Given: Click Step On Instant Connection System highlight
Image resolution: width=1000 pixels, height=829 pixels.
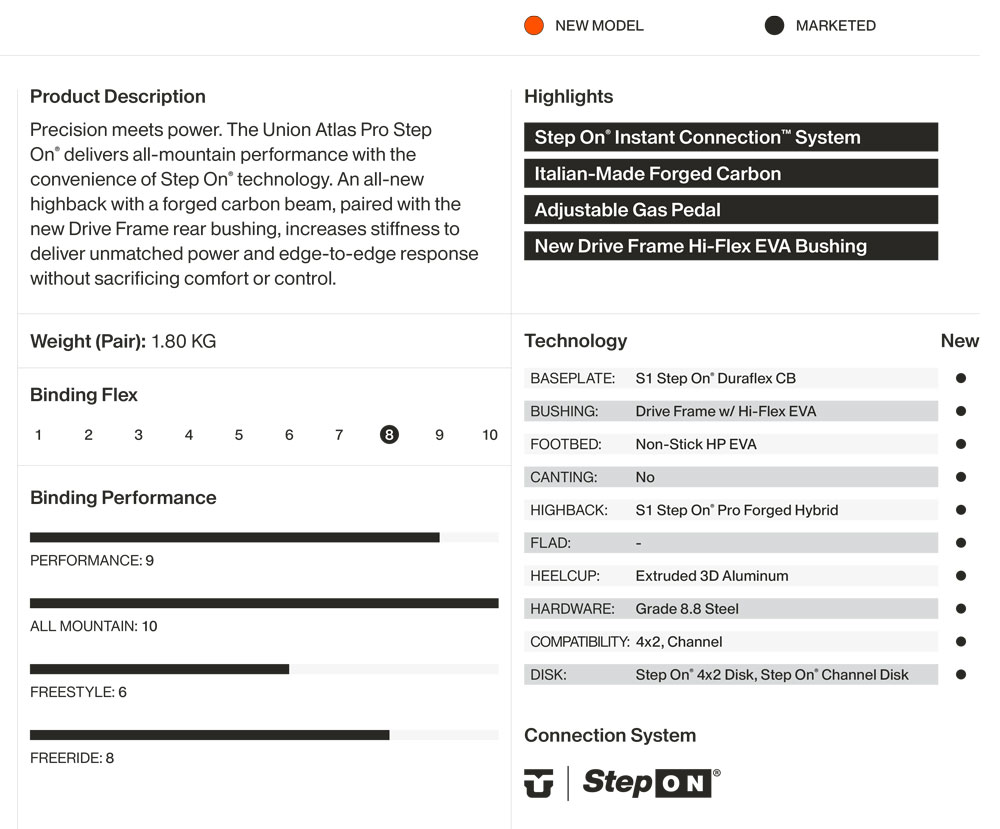Looking at the screenshot, I should [730, 138].
